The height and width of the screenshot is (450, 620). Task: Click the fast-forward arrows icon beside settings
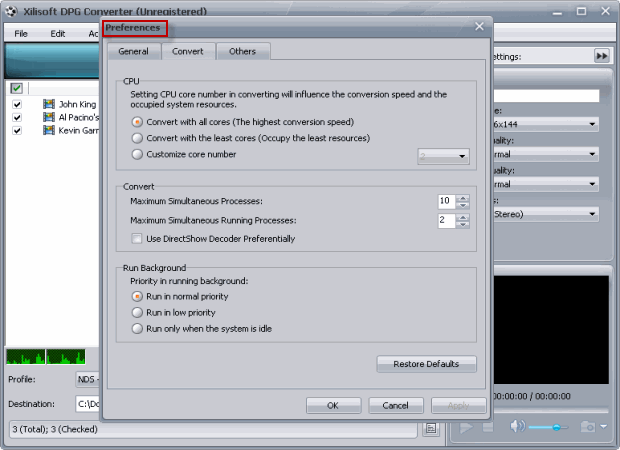[x=602, y=56]
